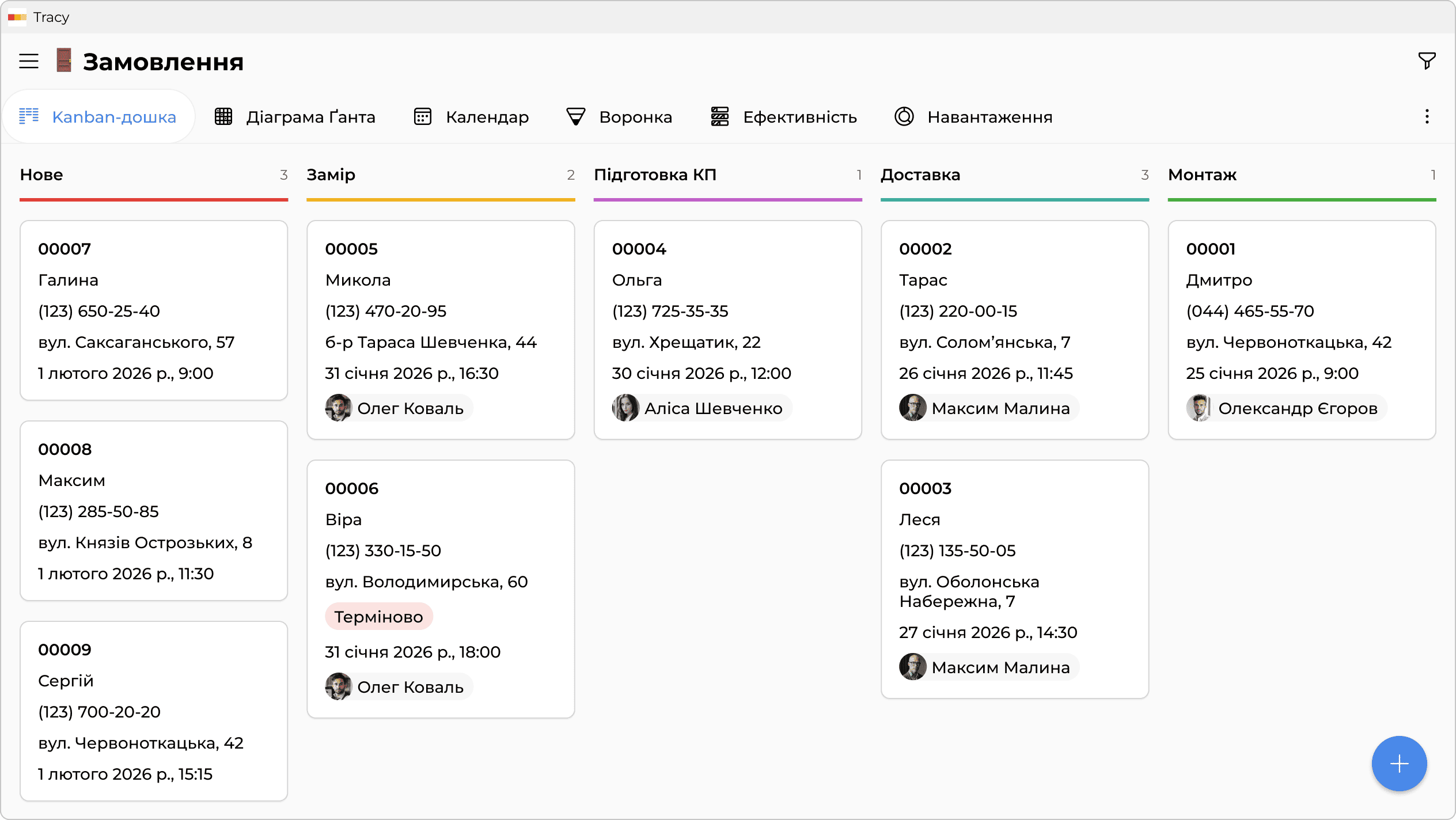Click the Календар calendar icon
The image size is (1456, 820).
tap(423, 117)
